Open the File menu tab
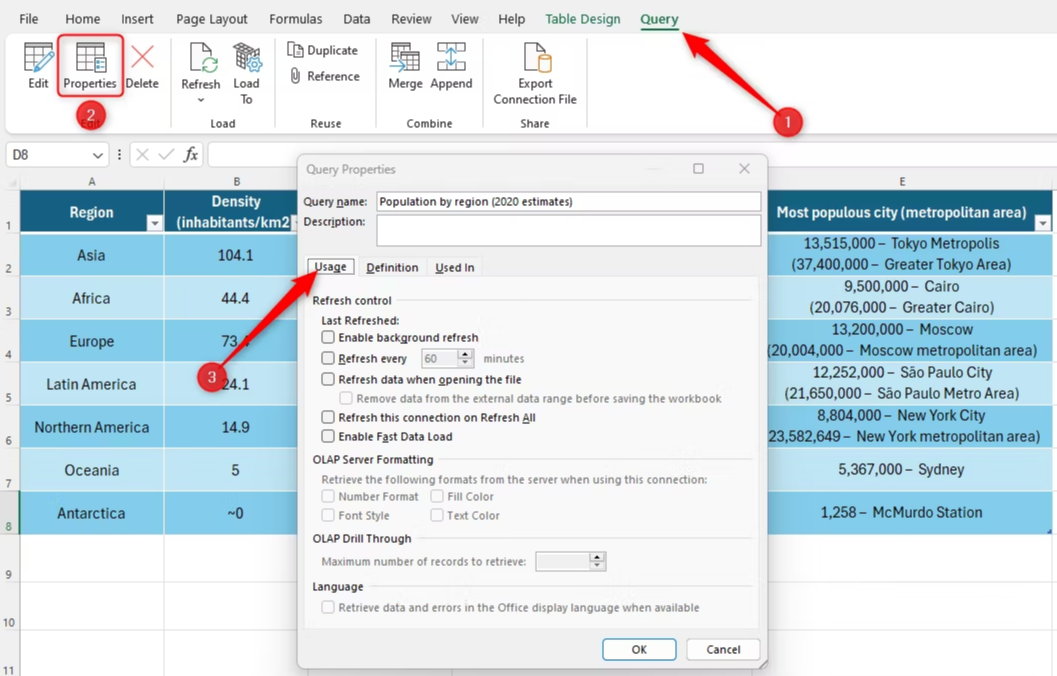The height and width of the screenshot is (676, 1057). (x=28, y=19)
